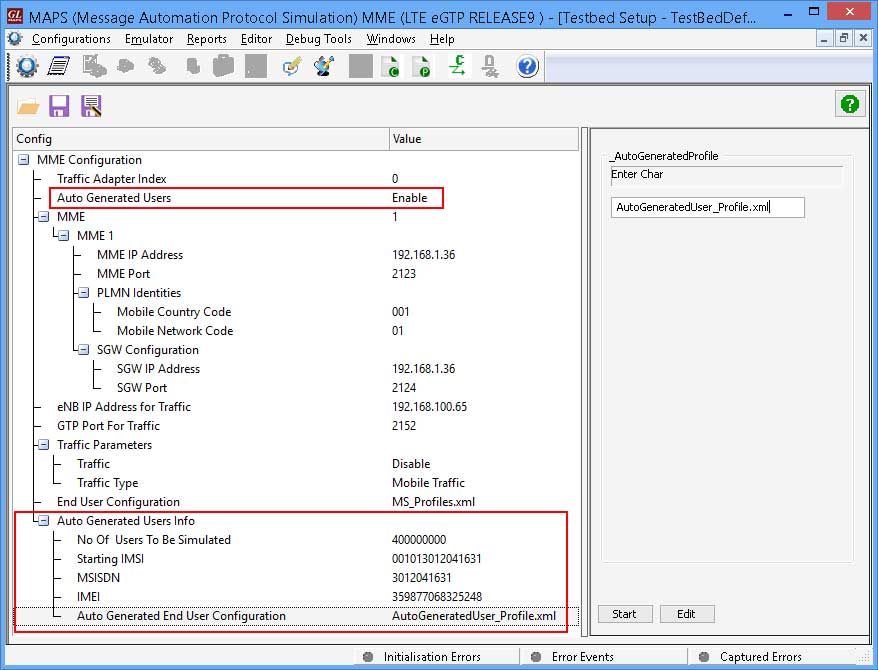Select the MME IP Address row
This screenshot has height=670, width=878.
click(x=296, y=255)
